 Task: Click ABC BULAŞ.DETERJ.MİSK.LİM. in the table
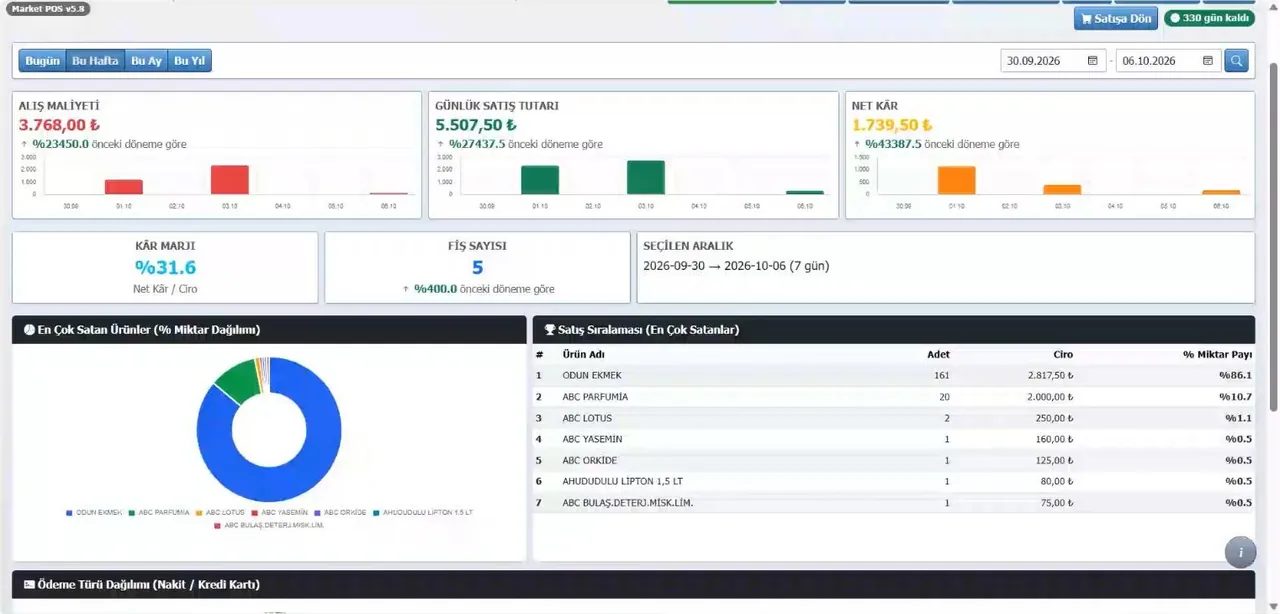click(893, 503)
